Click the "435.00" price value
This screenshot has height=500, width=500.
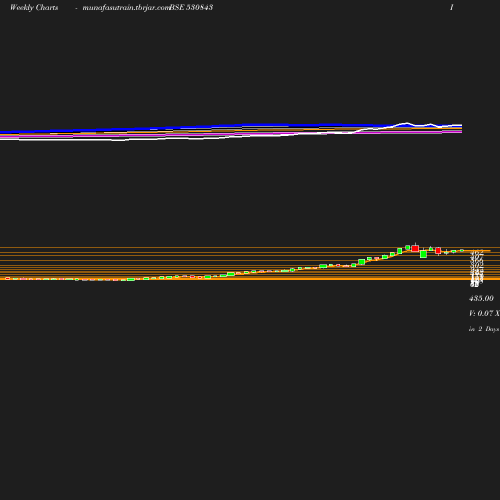click(481, 298)
